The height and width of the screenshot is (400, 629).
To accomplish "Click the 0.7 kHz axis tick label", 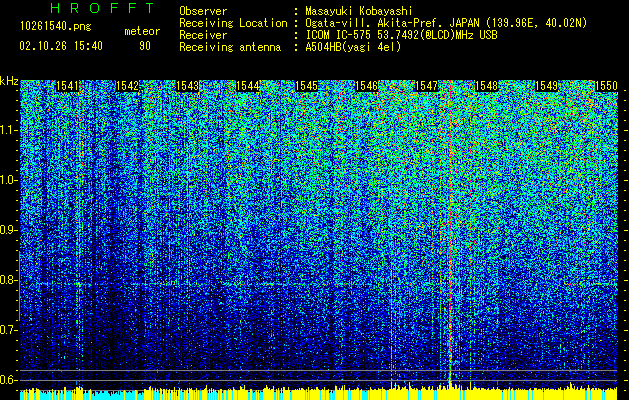I will 8,330.
